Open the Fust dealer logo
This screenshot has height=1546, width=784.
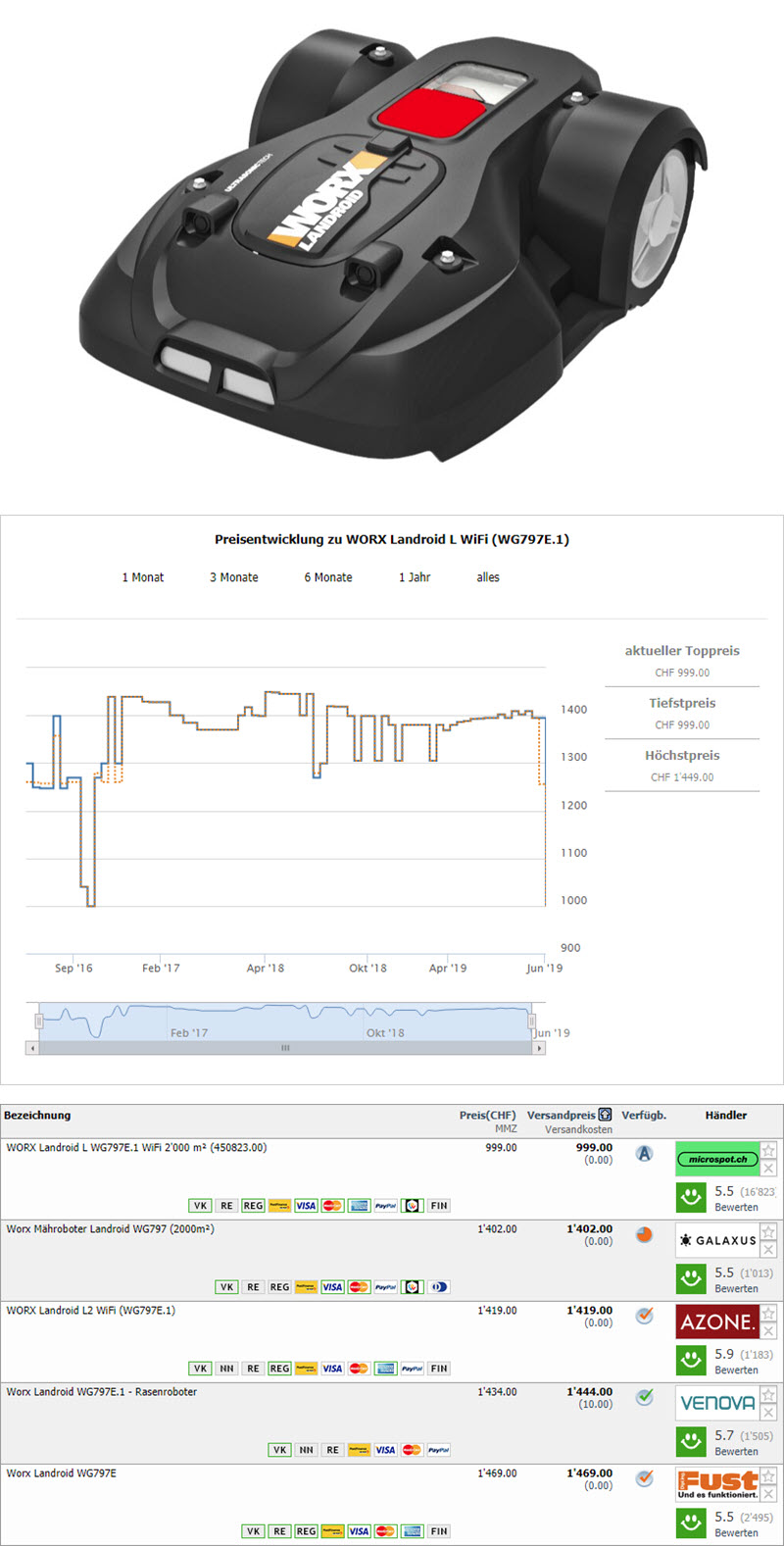(717, 1483)
